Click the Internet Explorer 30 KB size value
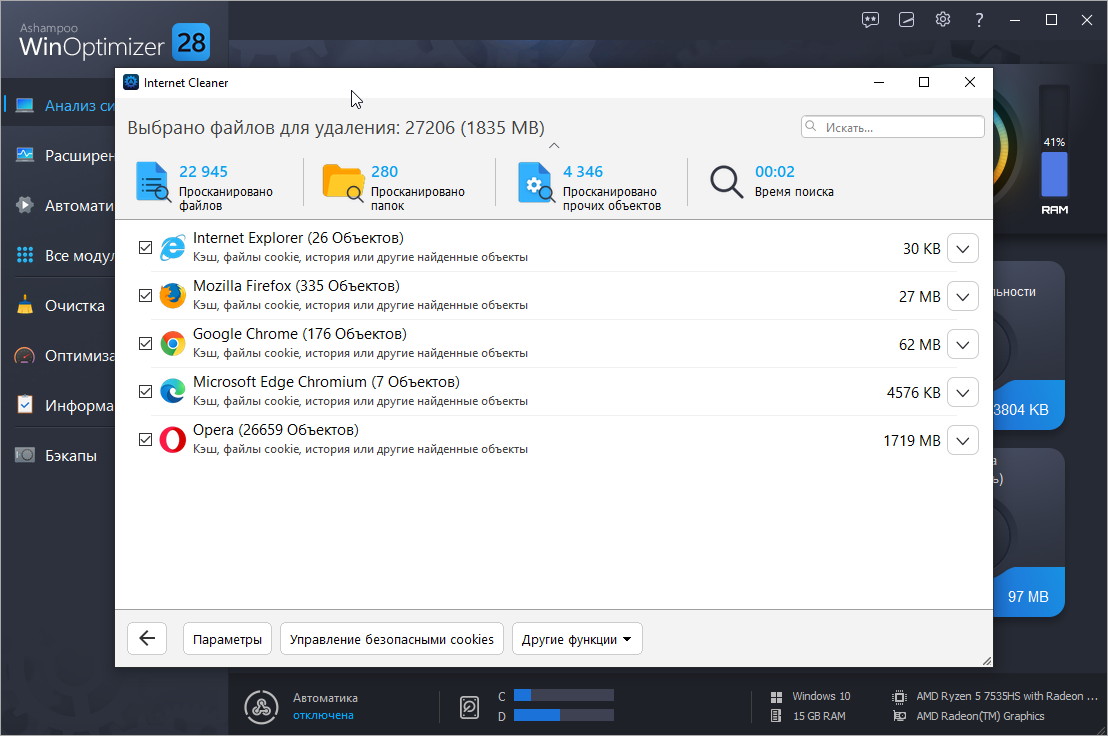1108x736 pixels. click(x=921, y=249)
